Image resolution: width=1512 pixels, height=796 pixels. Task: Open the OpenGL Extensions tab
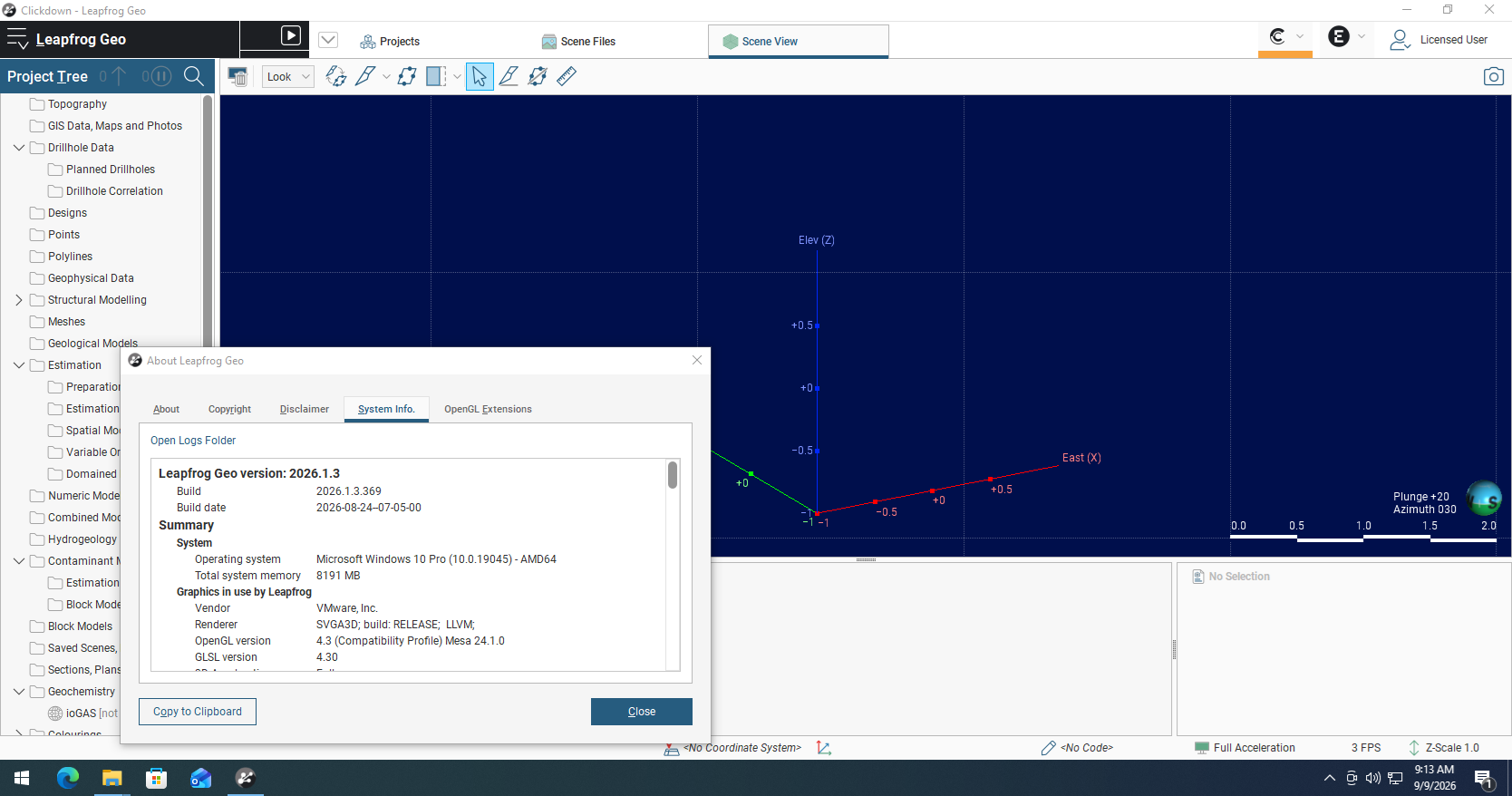(x=488, y=409)
